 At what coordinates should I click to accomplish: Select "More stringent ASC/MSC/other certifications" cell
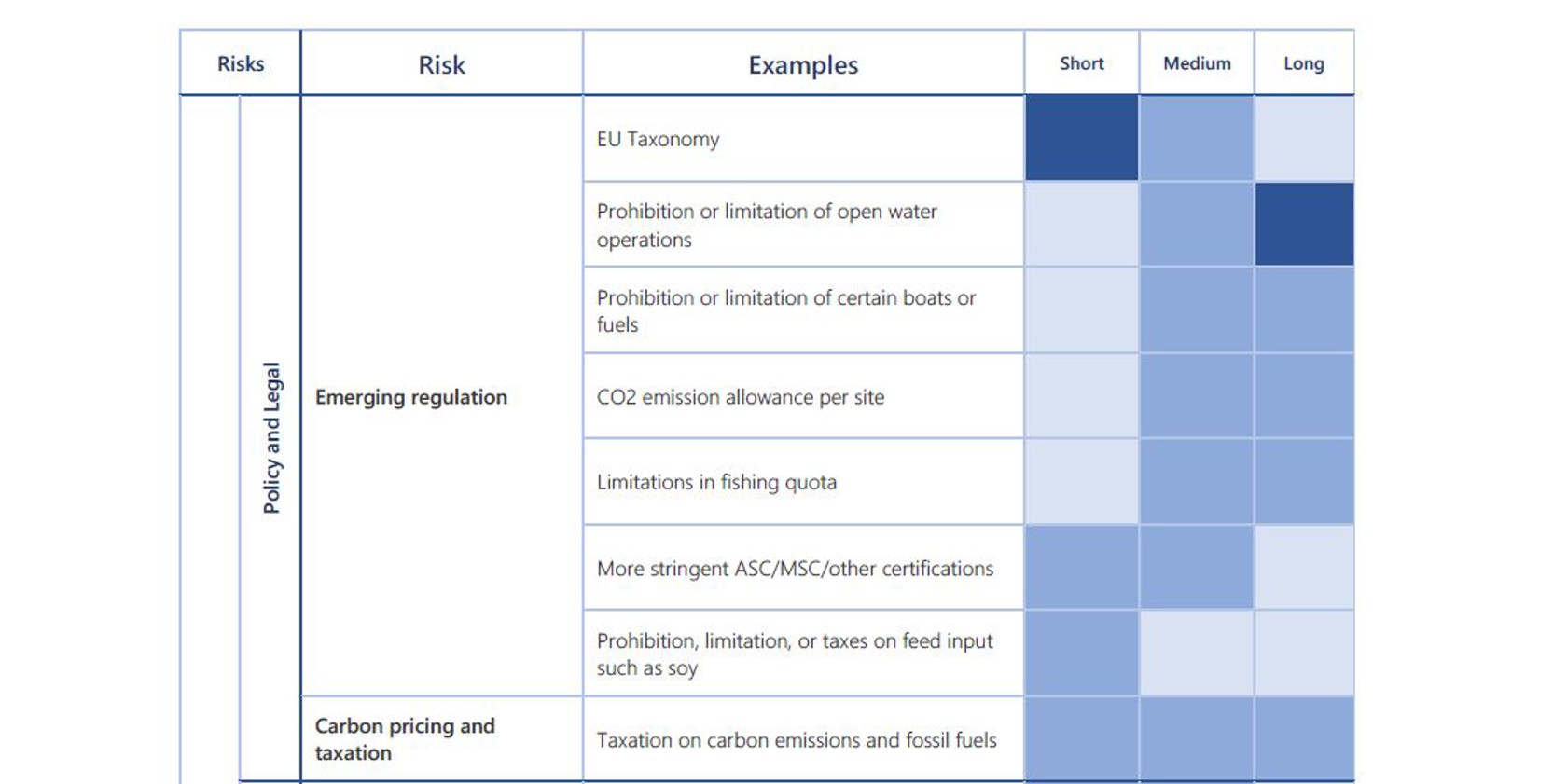coord(795,569)
